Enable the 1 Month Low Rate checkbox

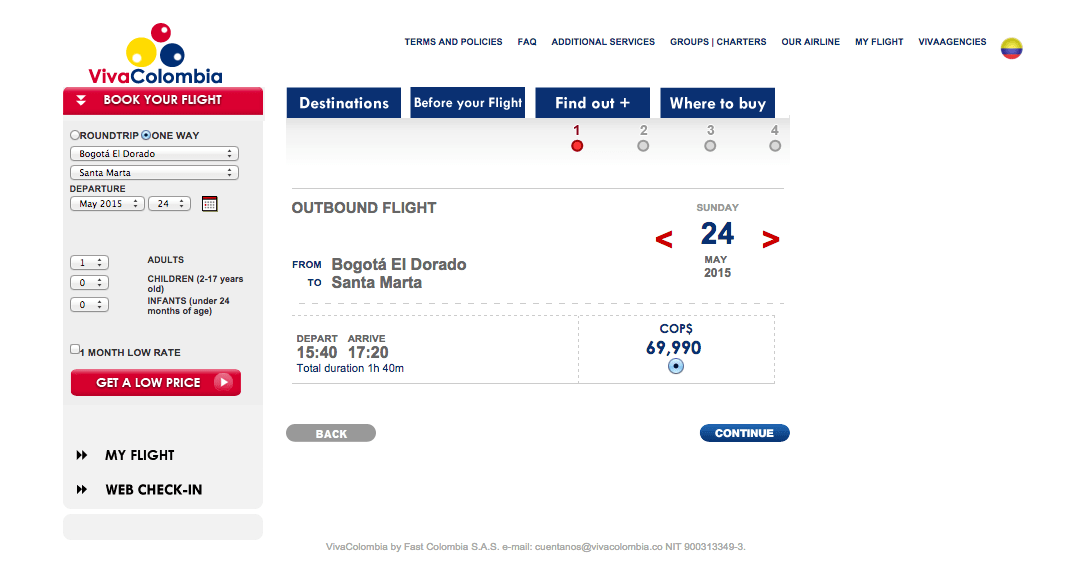tap(75, 349)
